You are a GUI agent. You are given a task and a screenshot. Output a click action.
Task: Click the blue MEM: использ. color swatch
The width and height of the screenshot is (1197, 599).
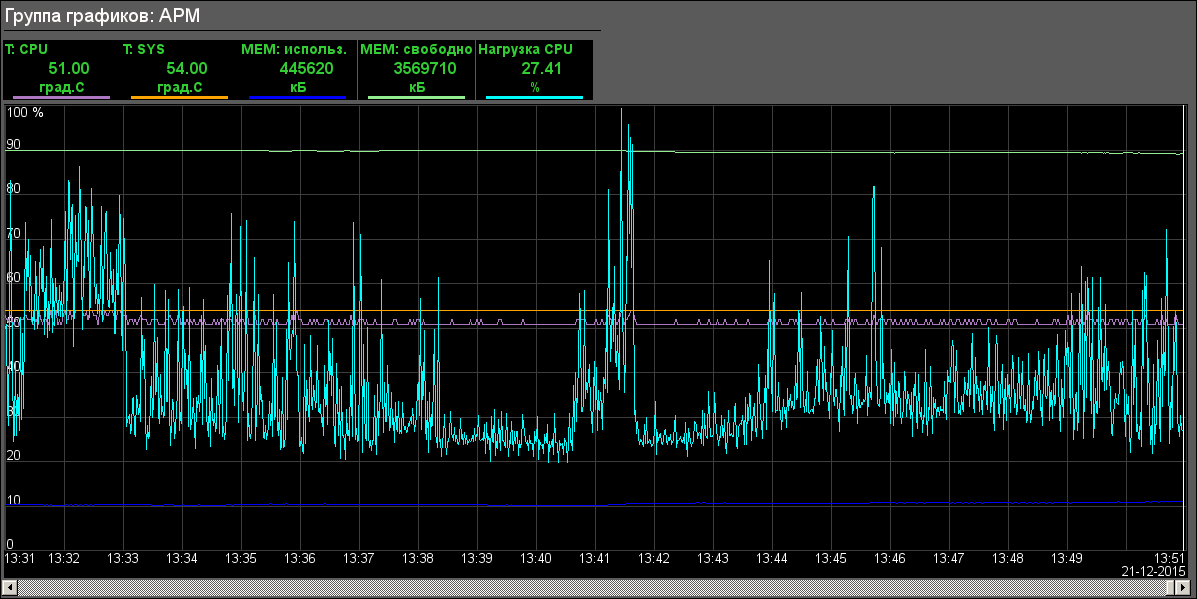[x=297, y=98]
